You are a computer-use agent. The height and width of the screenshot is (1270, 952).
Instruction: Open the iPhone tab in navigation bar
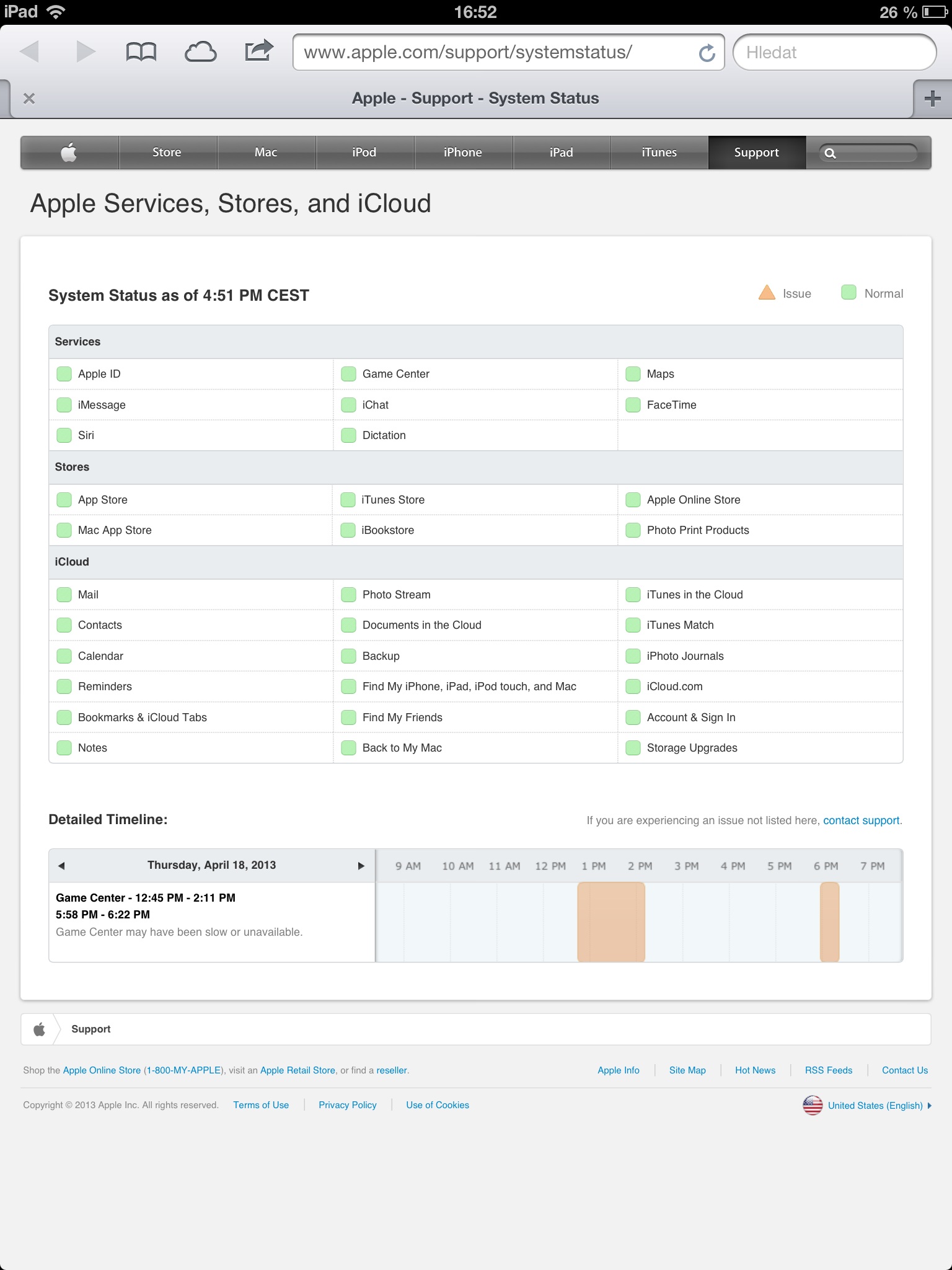(x=462, y=153)
